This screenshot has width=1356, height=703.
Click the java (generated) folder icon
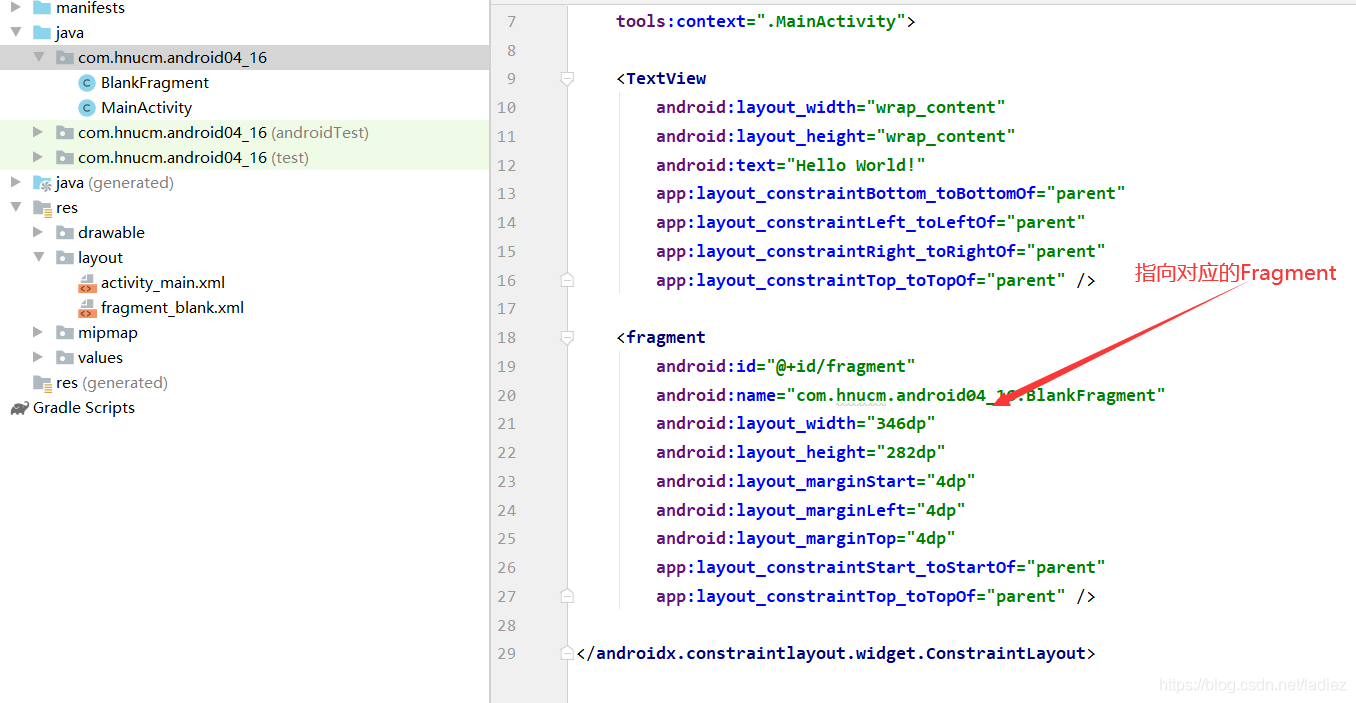point(42,183)
